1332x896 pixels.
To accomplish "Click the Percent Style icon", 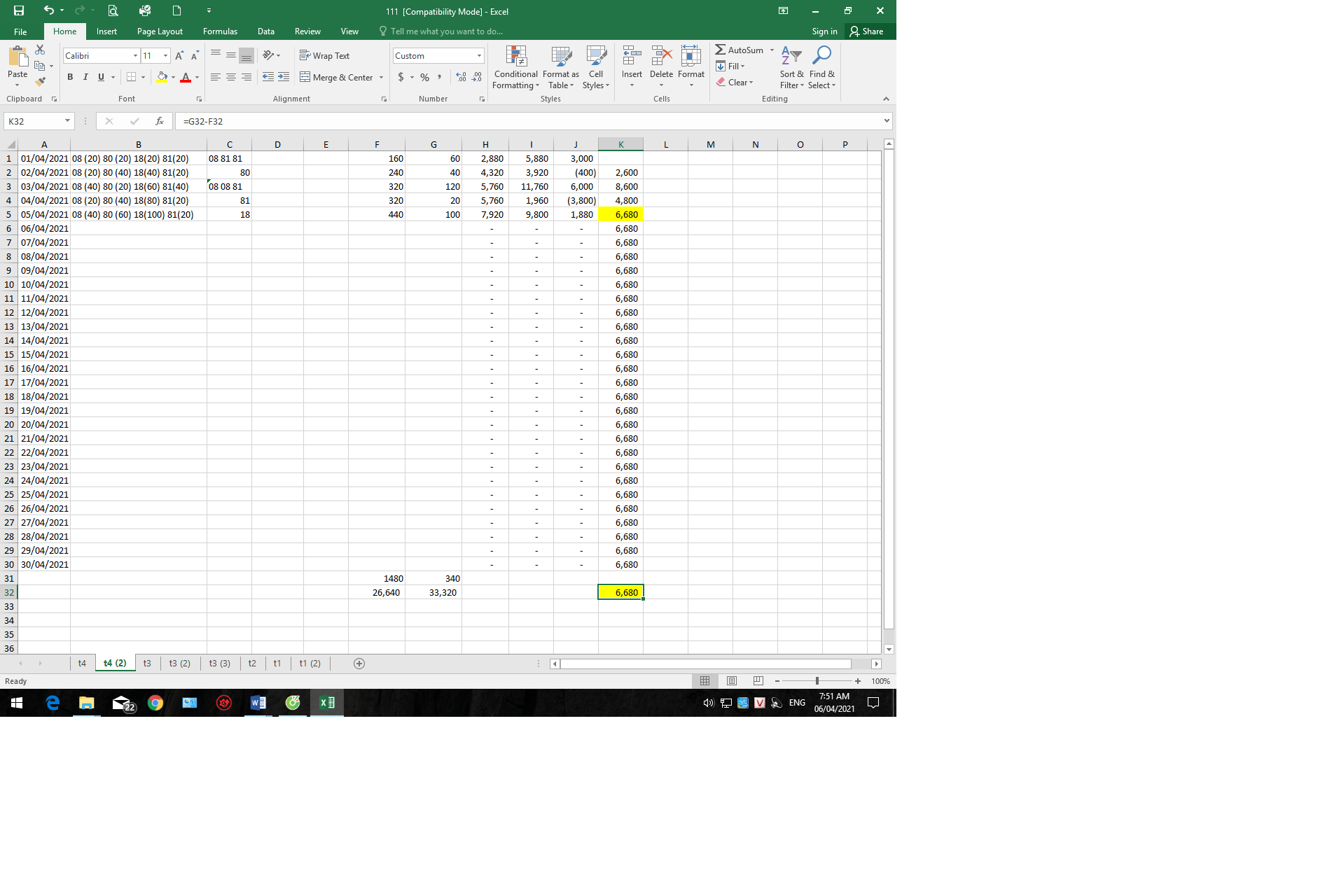I will coord(424,77).
